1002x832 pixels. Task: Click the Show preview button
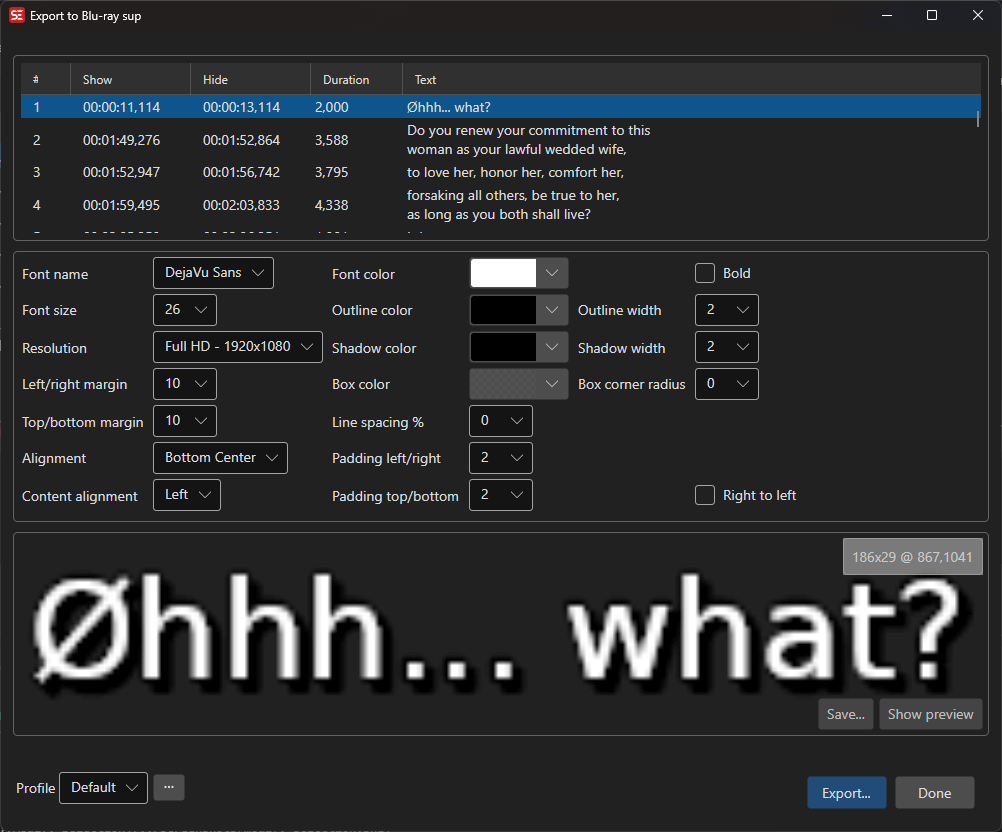930,714
